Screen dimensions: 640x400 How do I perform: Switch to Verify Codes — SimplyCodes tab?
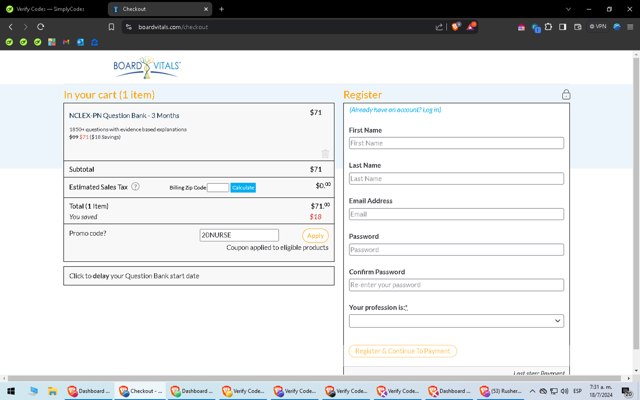(50, 9)
